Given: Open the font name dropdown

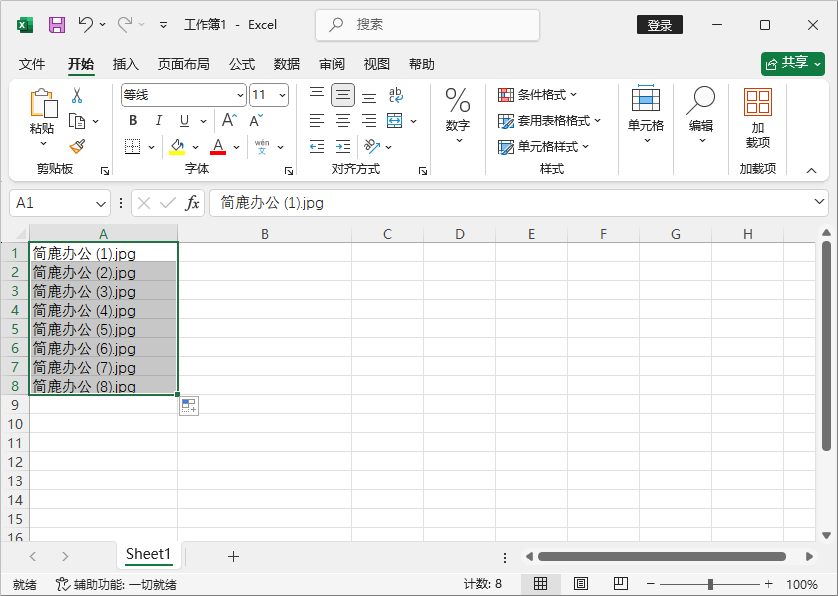Looking at the screenshot, I should tap(240, 95).
